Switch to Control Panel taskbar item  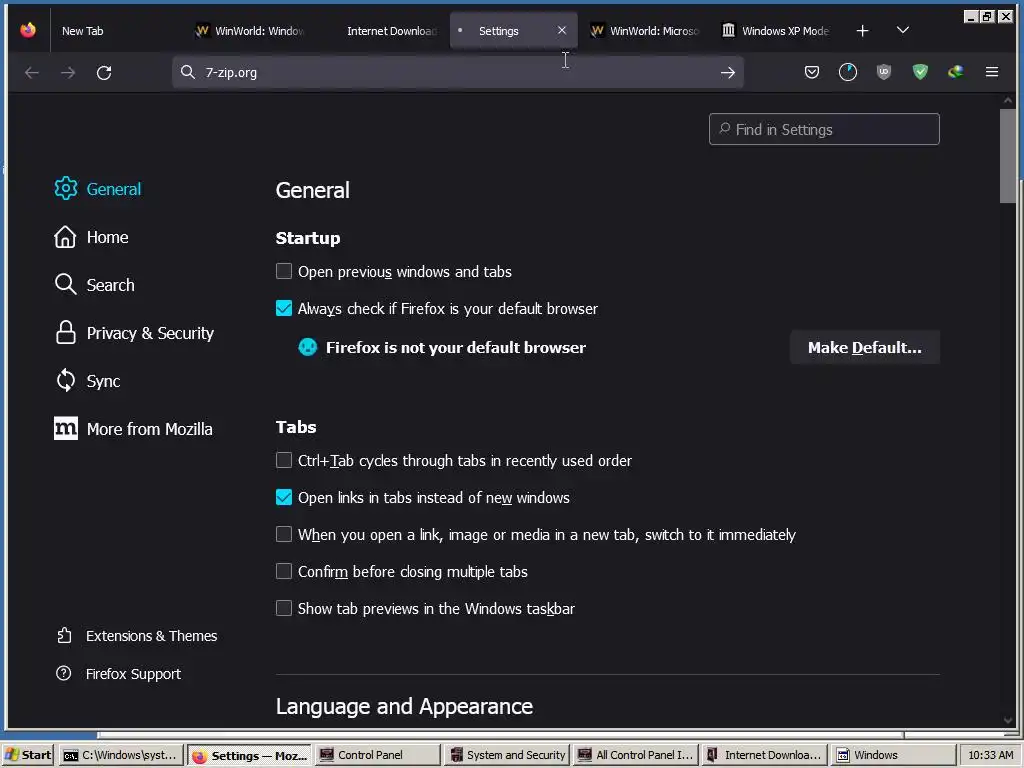377,755
